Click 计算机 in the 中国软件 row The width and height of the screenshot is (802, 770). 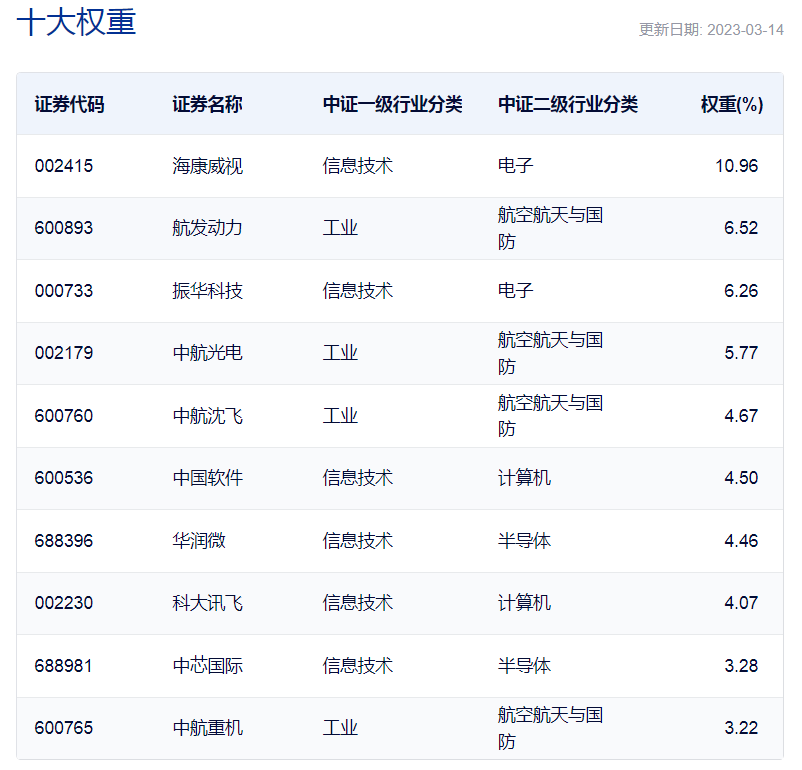pos(524,477)
